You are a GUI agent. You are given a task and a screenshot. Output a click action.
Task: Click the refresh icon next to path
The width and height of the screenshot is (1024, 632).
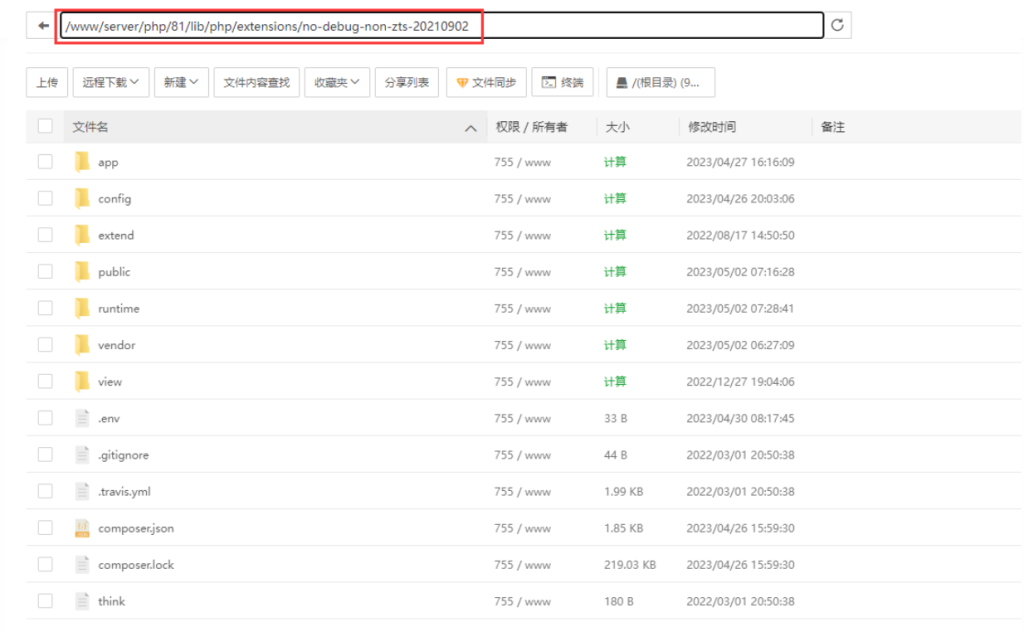(838, 26)
